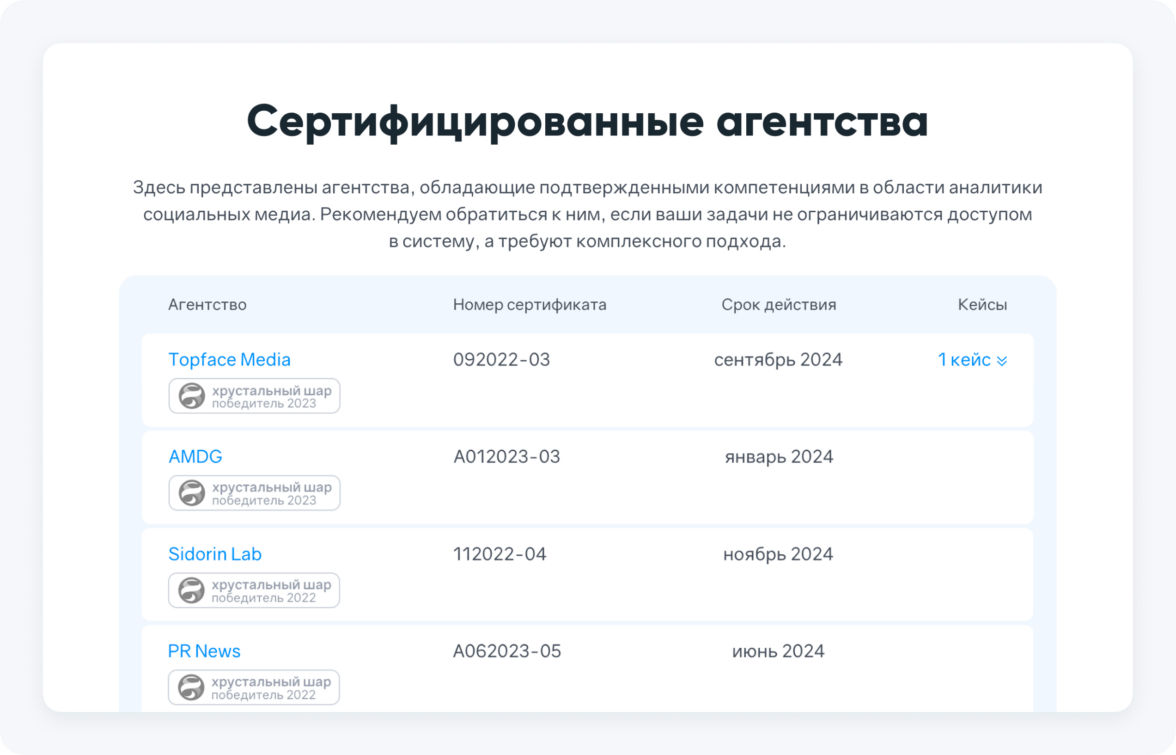1176x755 pixels.
Task: Click the 'хрустальный шар победитель 2023' badge text under AMDG
Action: coord(272,493)
